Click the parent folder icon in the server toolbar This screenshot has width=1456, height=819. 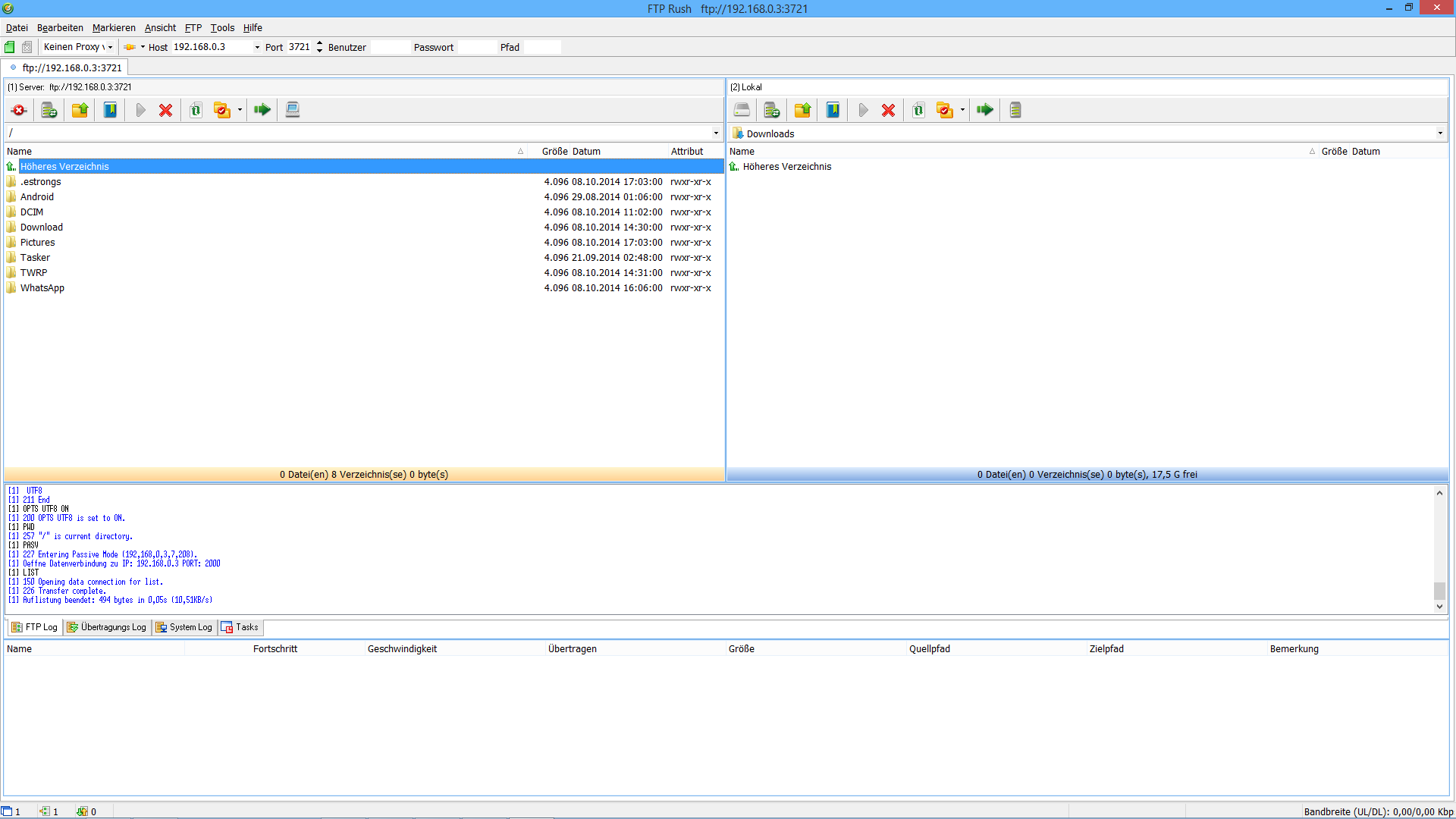pyautogui.click(x=80, y=111)
